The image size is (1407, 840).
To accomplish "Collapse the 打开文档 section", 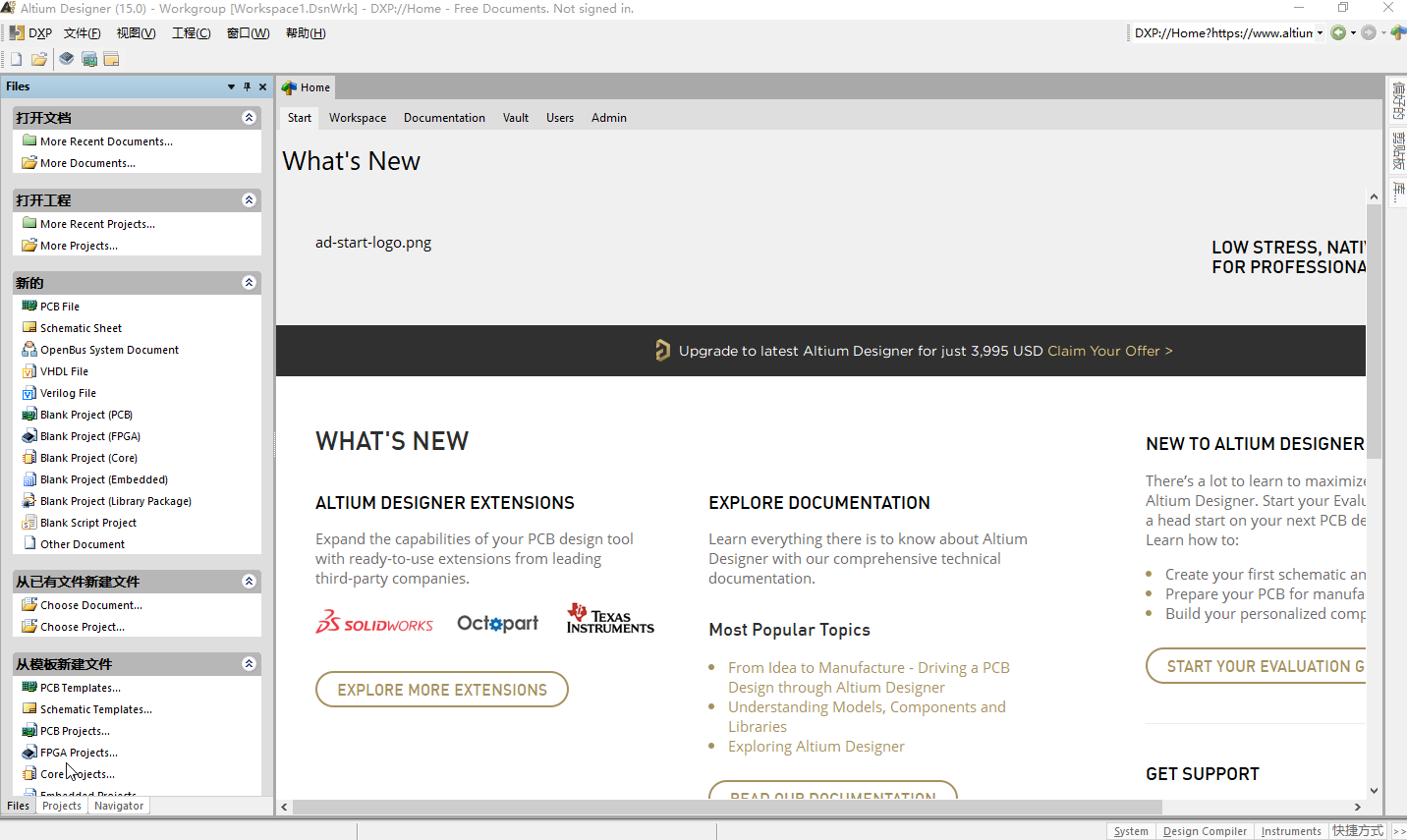I will tap(249, 118).
